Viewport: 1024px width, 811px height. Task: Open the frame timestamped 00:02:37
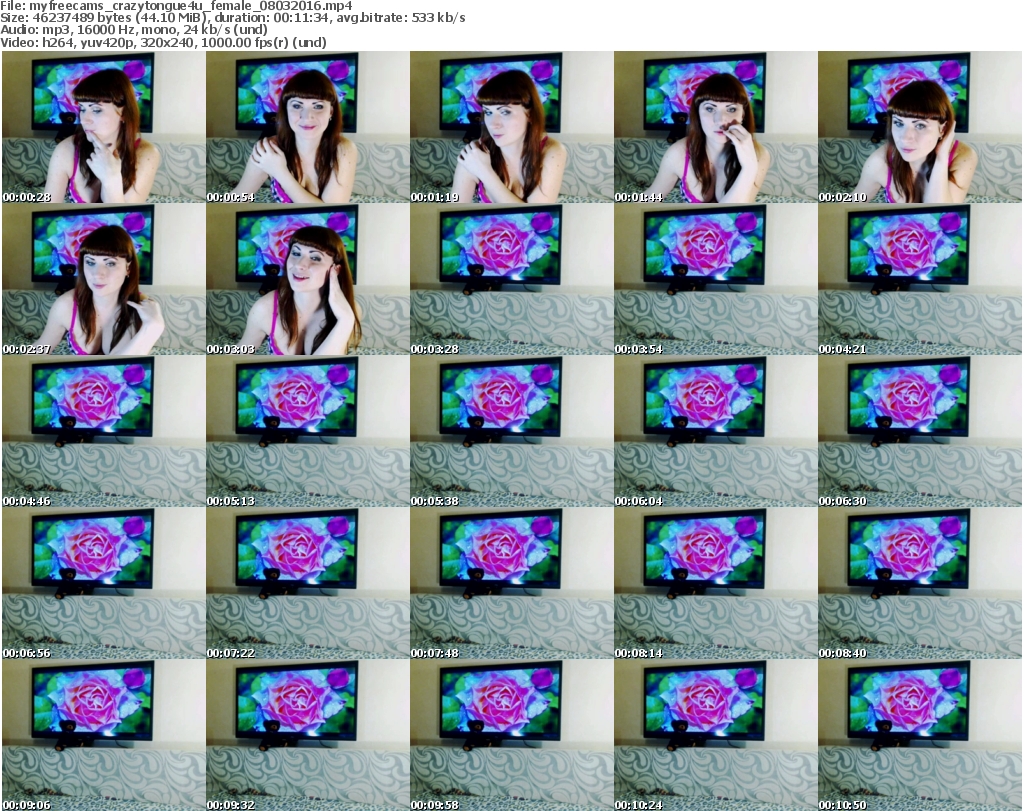[x=103, y=280]
